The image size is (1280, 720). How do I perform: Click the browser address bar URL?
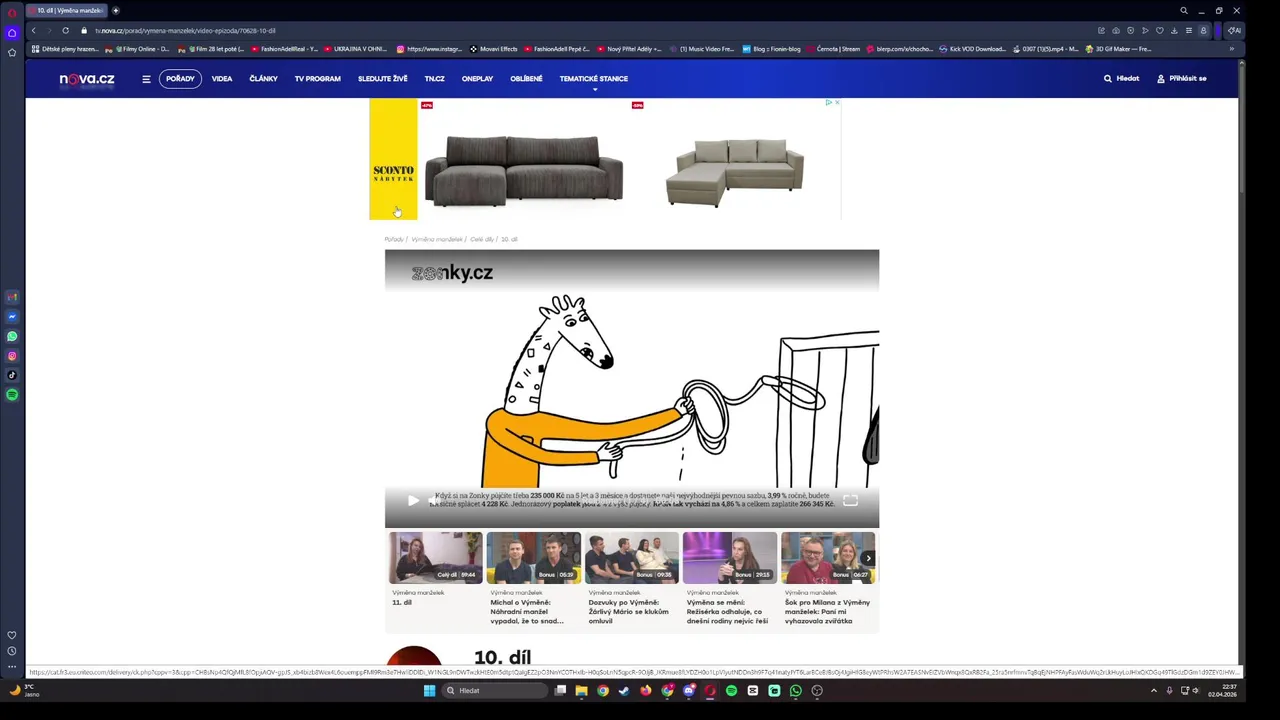tap(185, 31)
